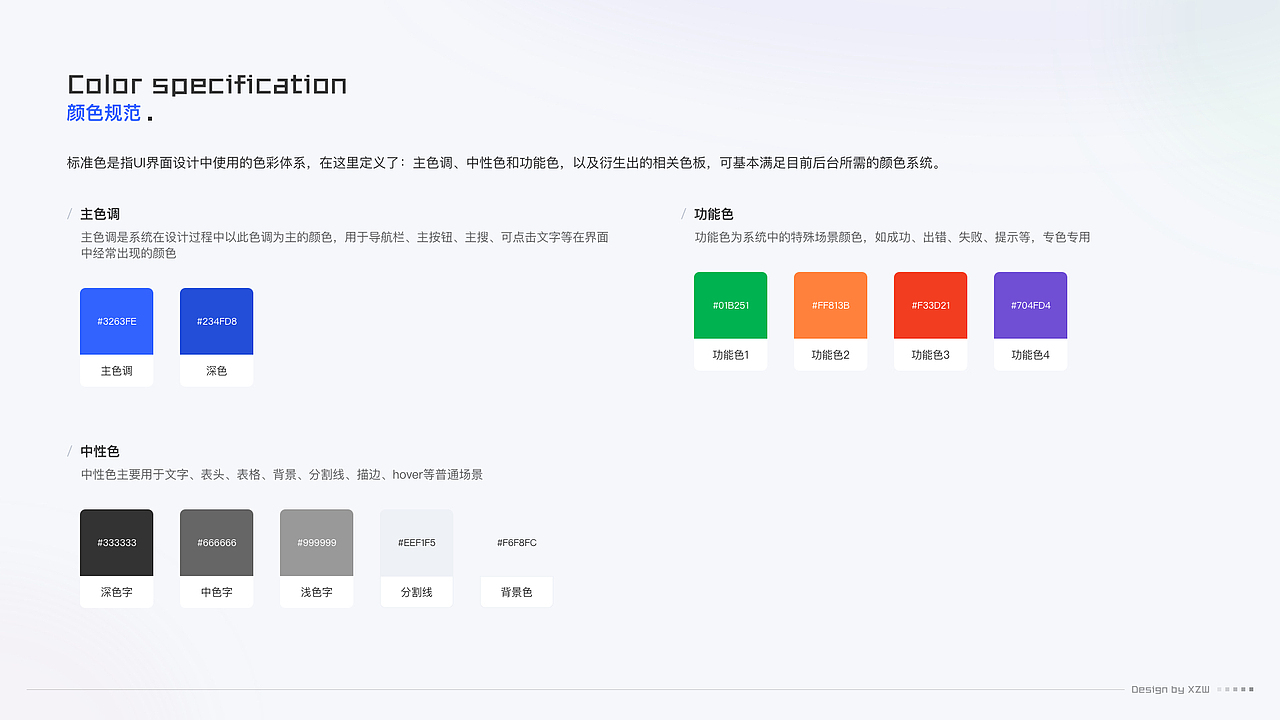Viewport: 1280px width, 720px height.
Task: Click the 中性色主要用于文字 description
Action: 282,475
